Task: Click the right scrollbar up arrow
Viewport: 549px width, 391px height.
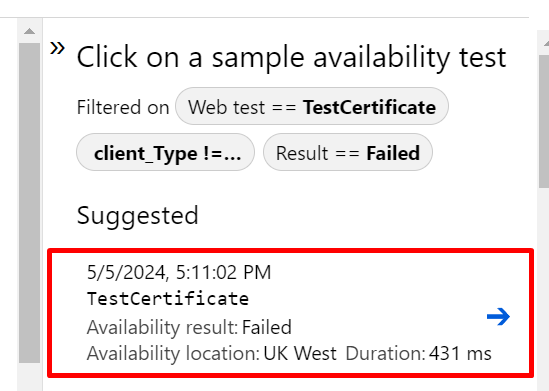Action: point(545,43)
